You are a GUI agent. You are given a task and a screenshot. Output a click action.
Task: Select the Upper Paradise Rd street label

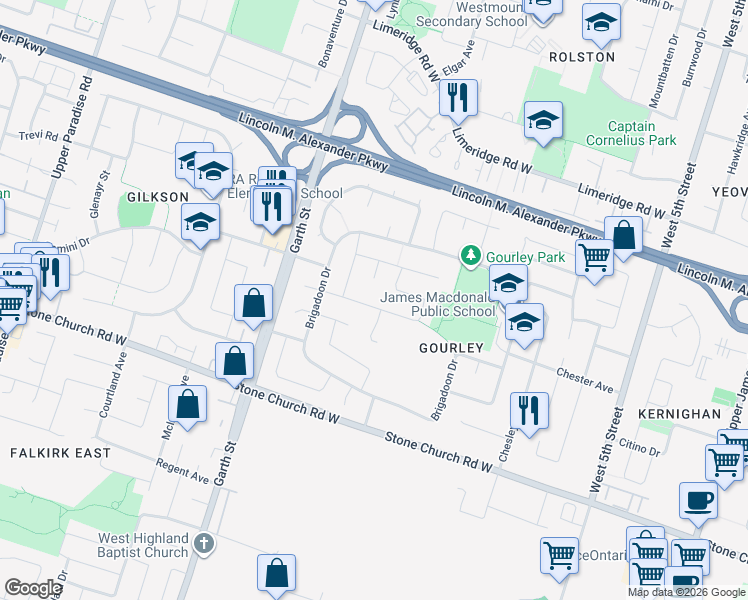coord(72,128)
